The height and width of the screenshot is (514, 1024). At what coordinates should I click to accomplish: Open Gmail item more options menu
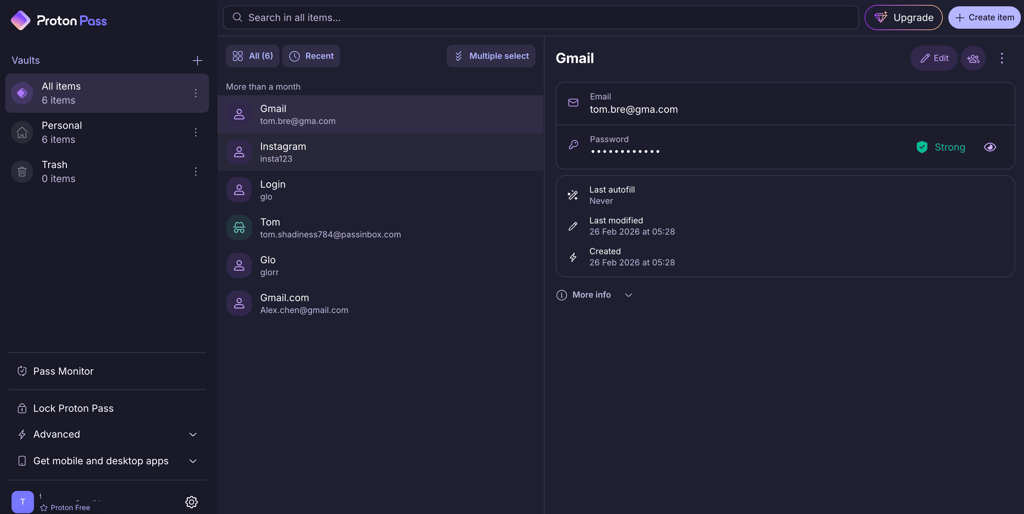[1002, 58]
